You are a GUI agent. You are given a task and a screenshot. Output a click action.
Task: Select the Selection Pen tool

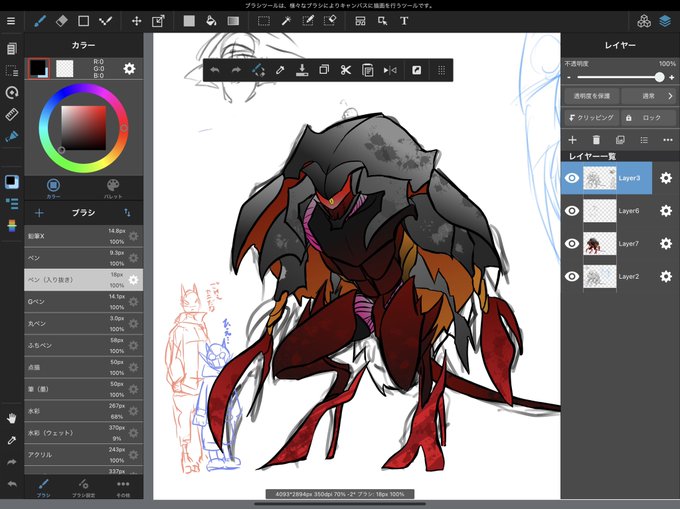coord(308,21)
